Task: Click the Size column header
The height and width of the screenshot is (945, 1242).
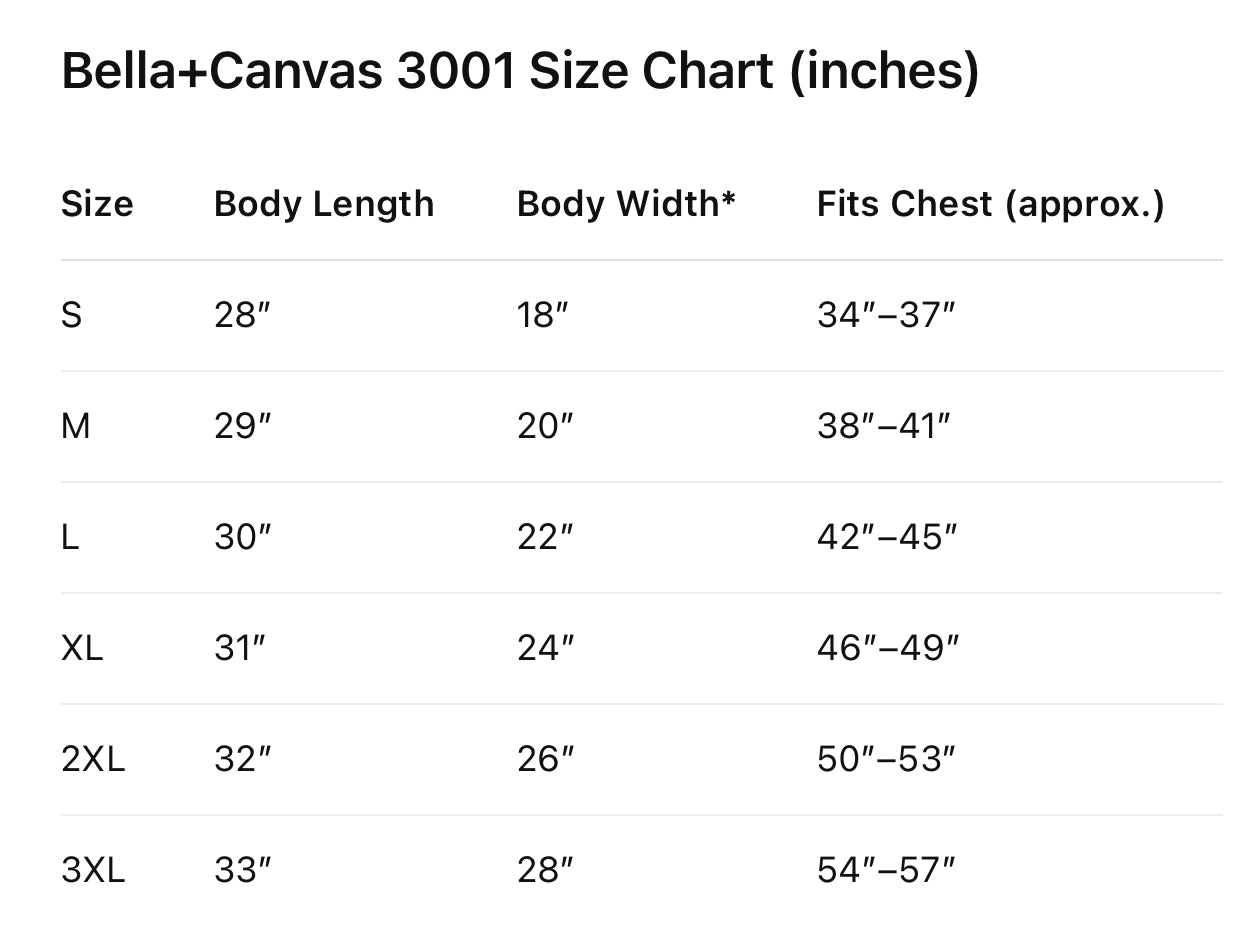Action: point(97,204)
